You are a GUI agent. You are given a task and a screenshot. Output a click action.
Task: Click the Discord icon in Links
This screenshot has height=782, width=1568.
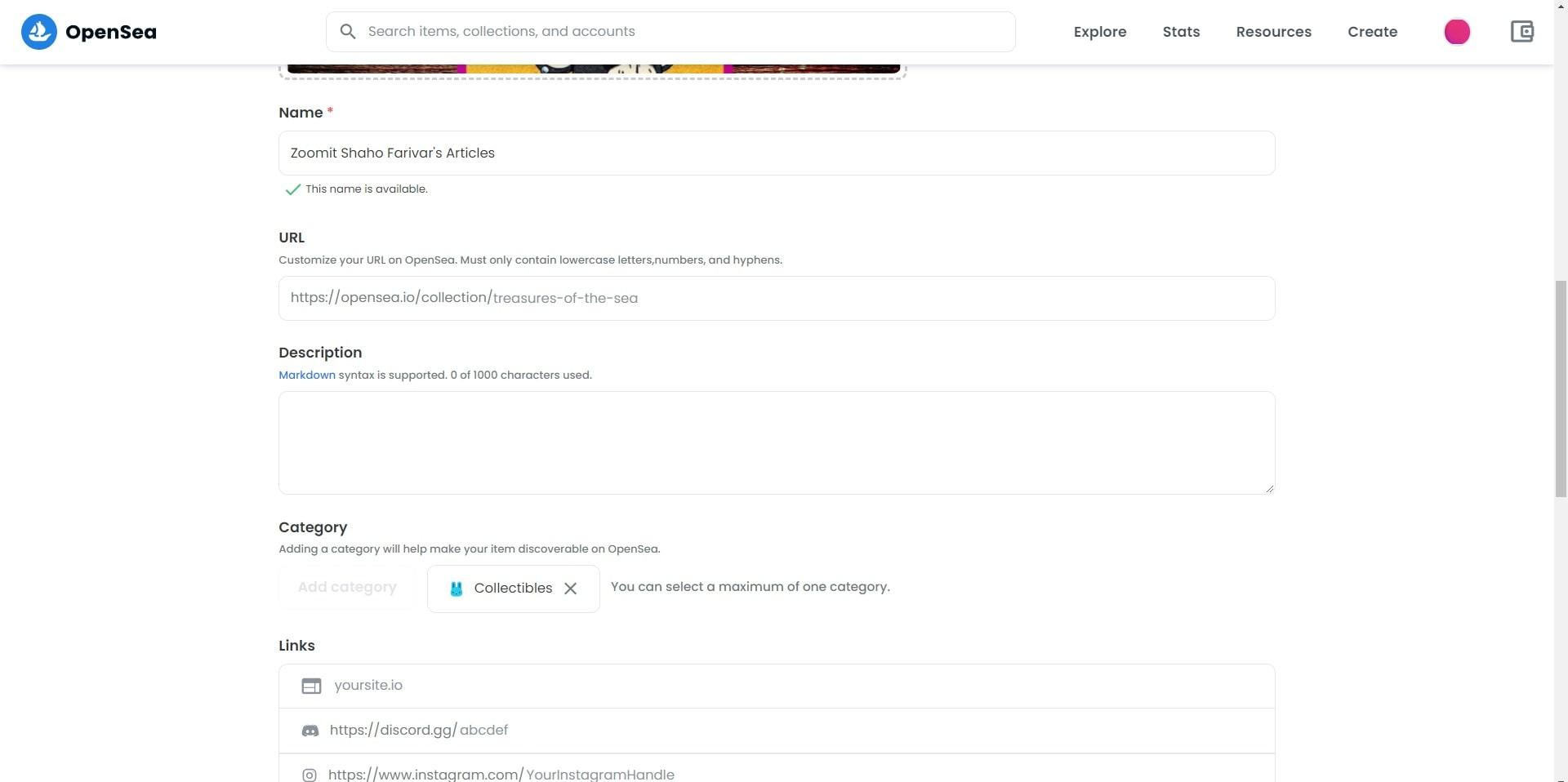(310, 731)
